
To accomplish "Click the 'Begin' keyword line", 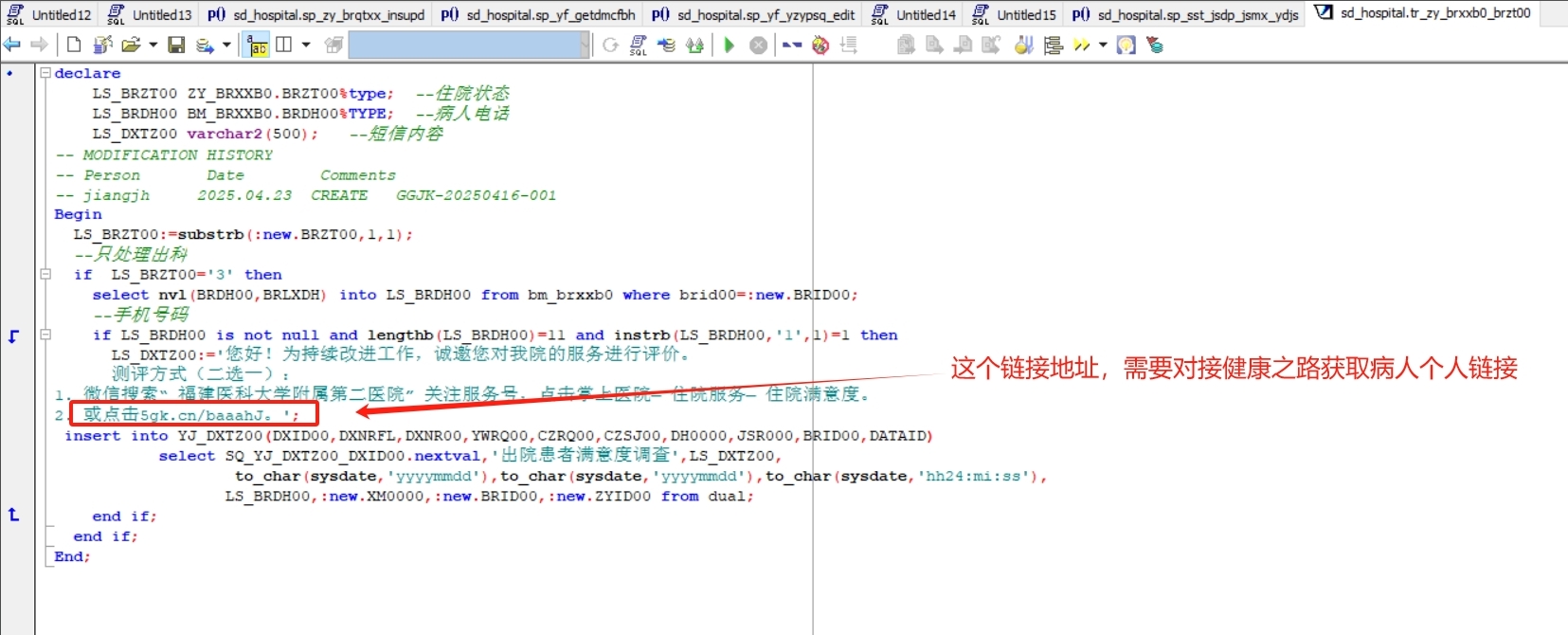I will click(x=78, y=214).
